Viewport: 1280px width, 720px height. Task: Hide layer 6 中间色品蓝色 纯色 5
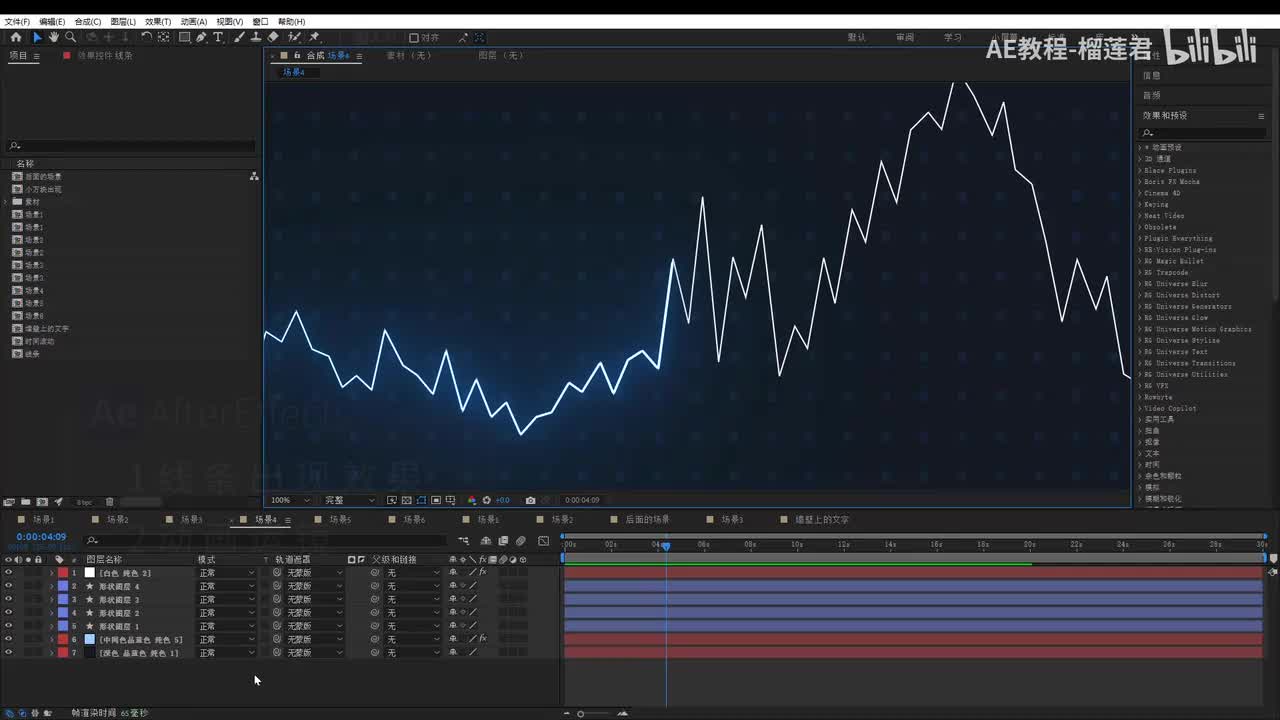[9, 639]
